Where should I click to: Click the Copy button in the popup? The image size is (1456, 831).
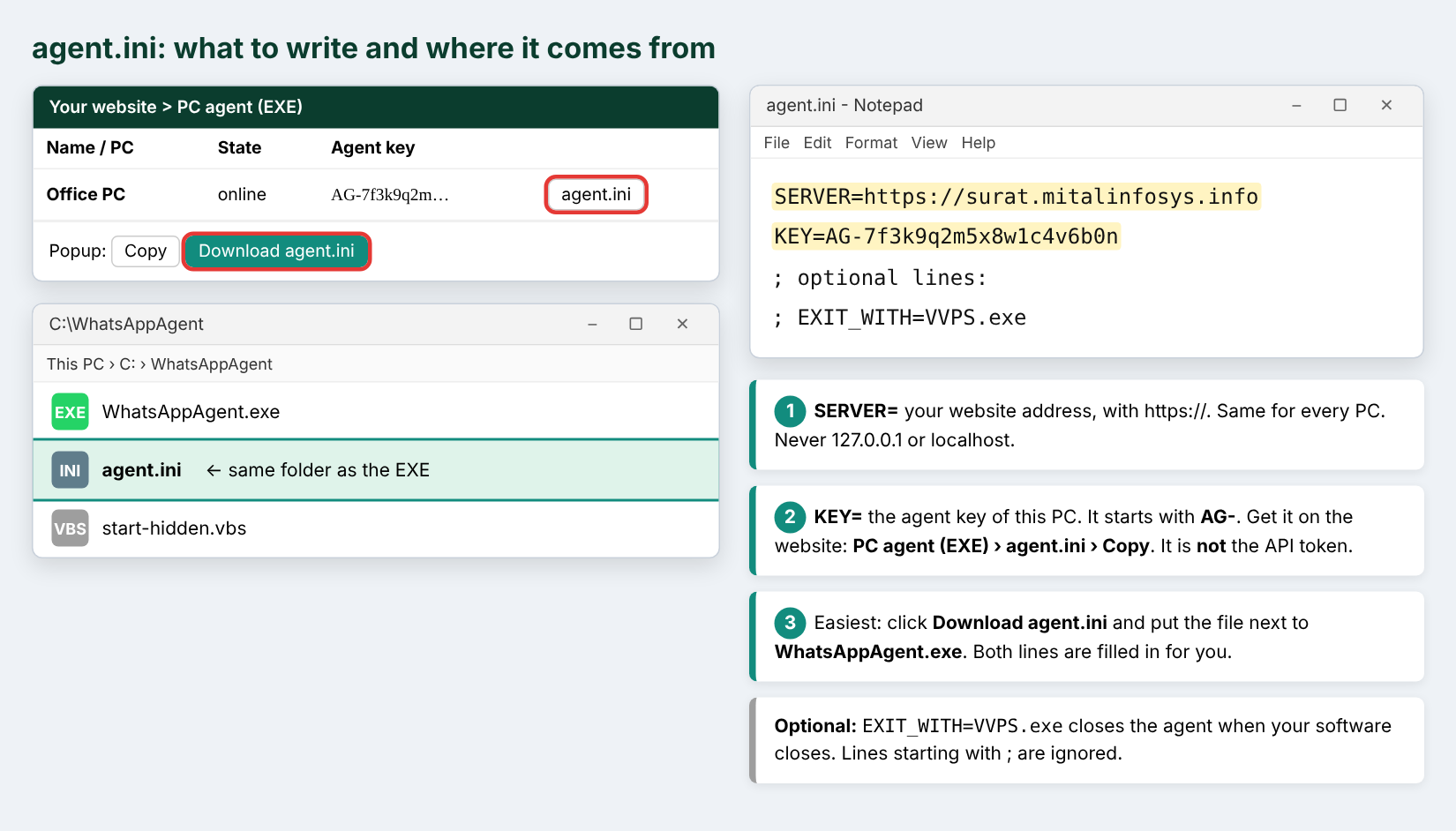pos(146,251)
